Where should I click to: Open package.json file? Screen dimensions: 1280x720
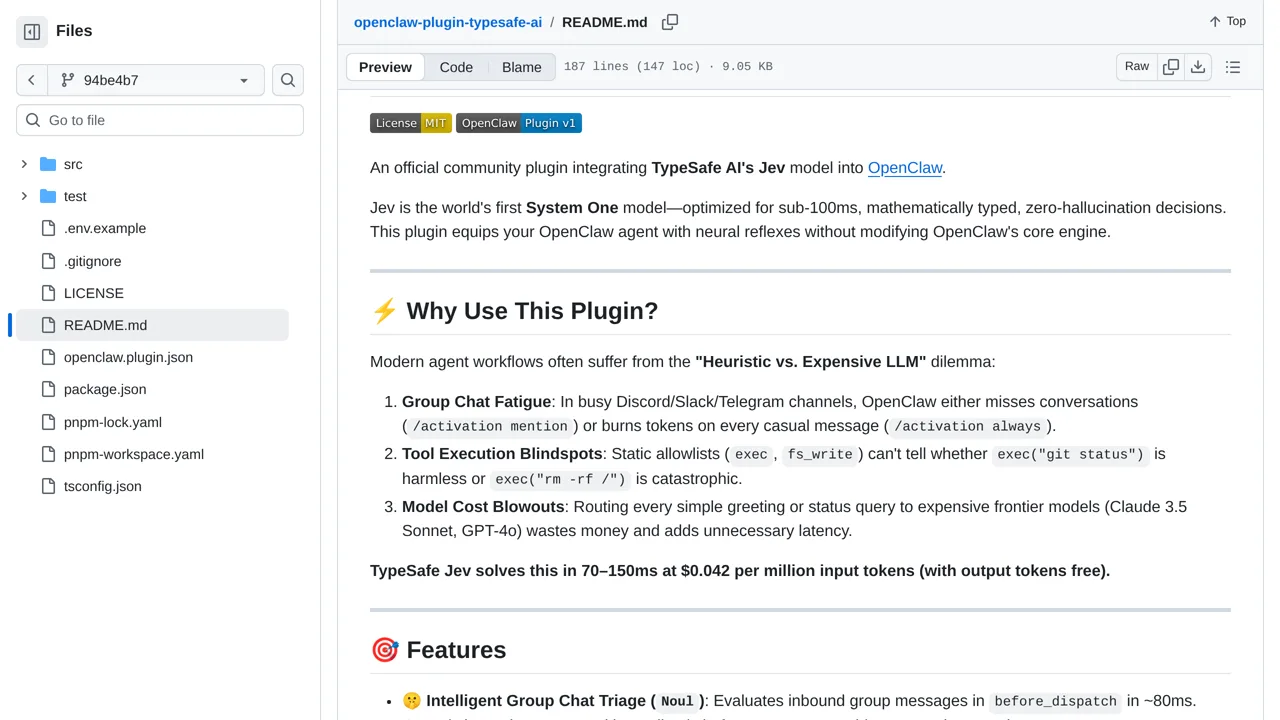pos(105,389)
